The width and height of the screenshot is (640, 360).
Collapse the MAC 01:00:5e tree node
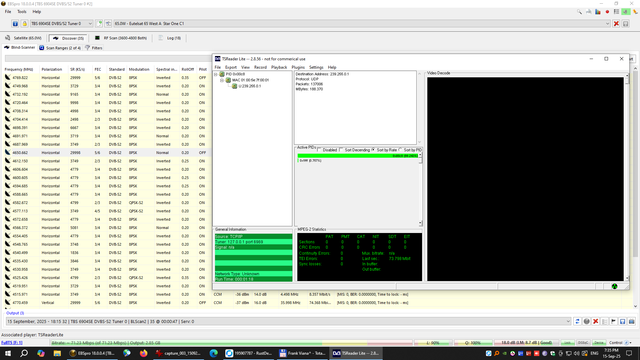(x=222, y=80)
